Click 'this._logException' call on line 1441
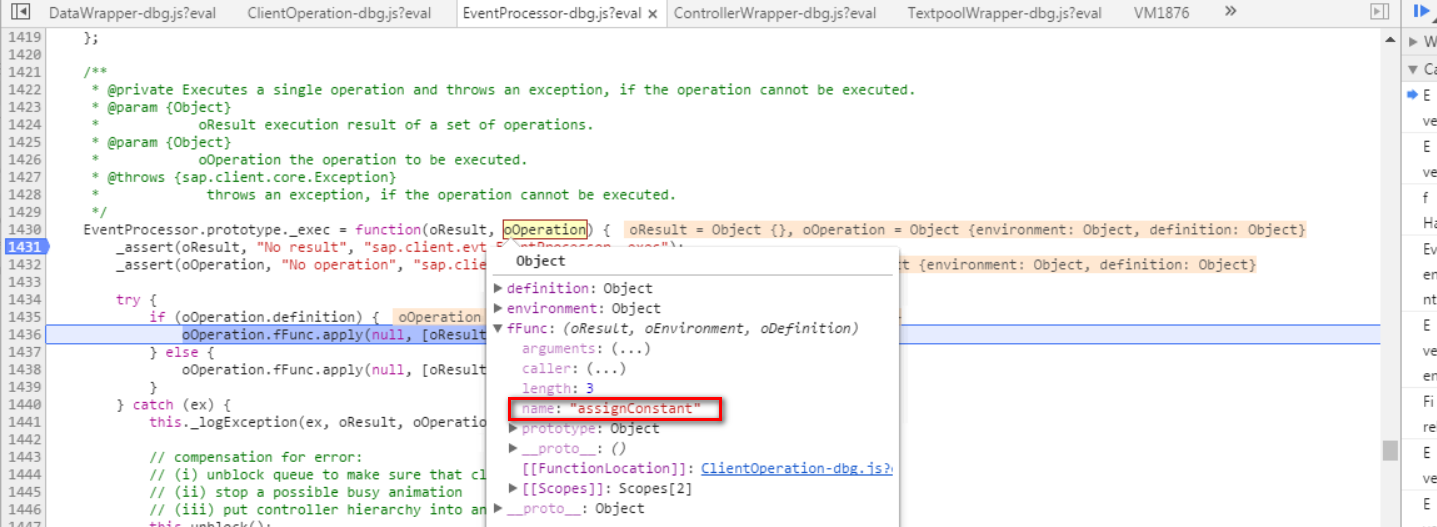 click(218, 422)
